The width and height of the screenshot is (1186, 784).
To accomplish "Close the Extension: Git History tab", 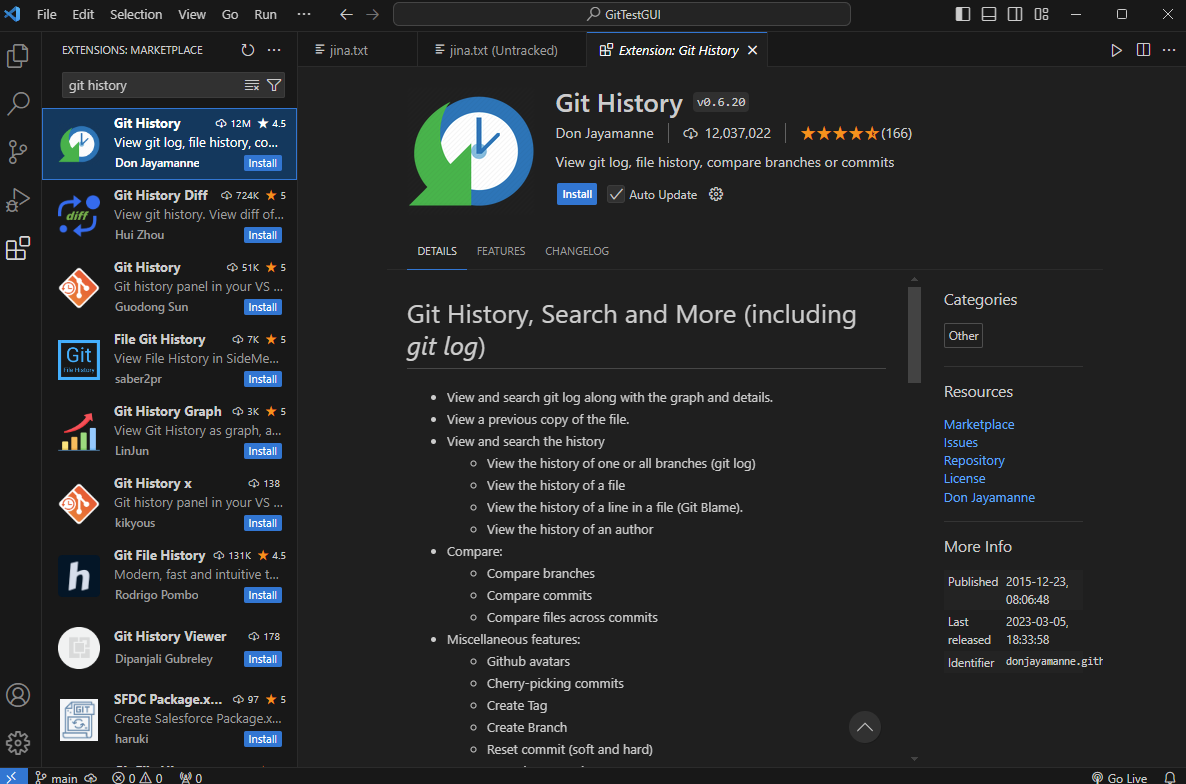I will pyautogui.click(x=752, y=50).
